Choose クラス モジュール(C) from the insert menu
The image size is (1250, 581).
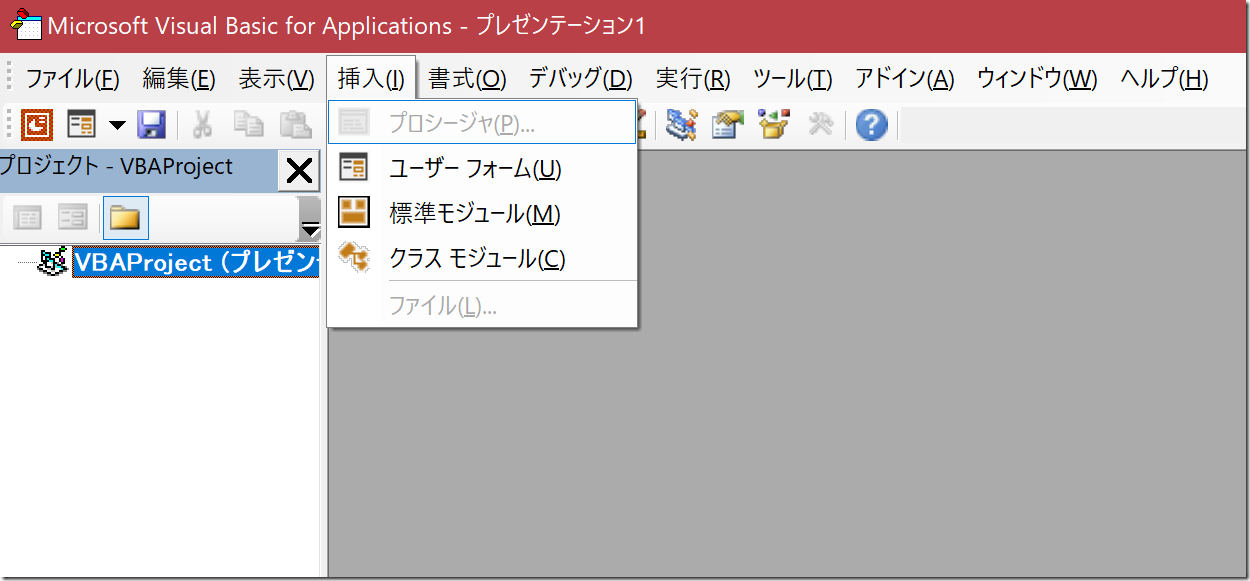[x=482, y=258]
